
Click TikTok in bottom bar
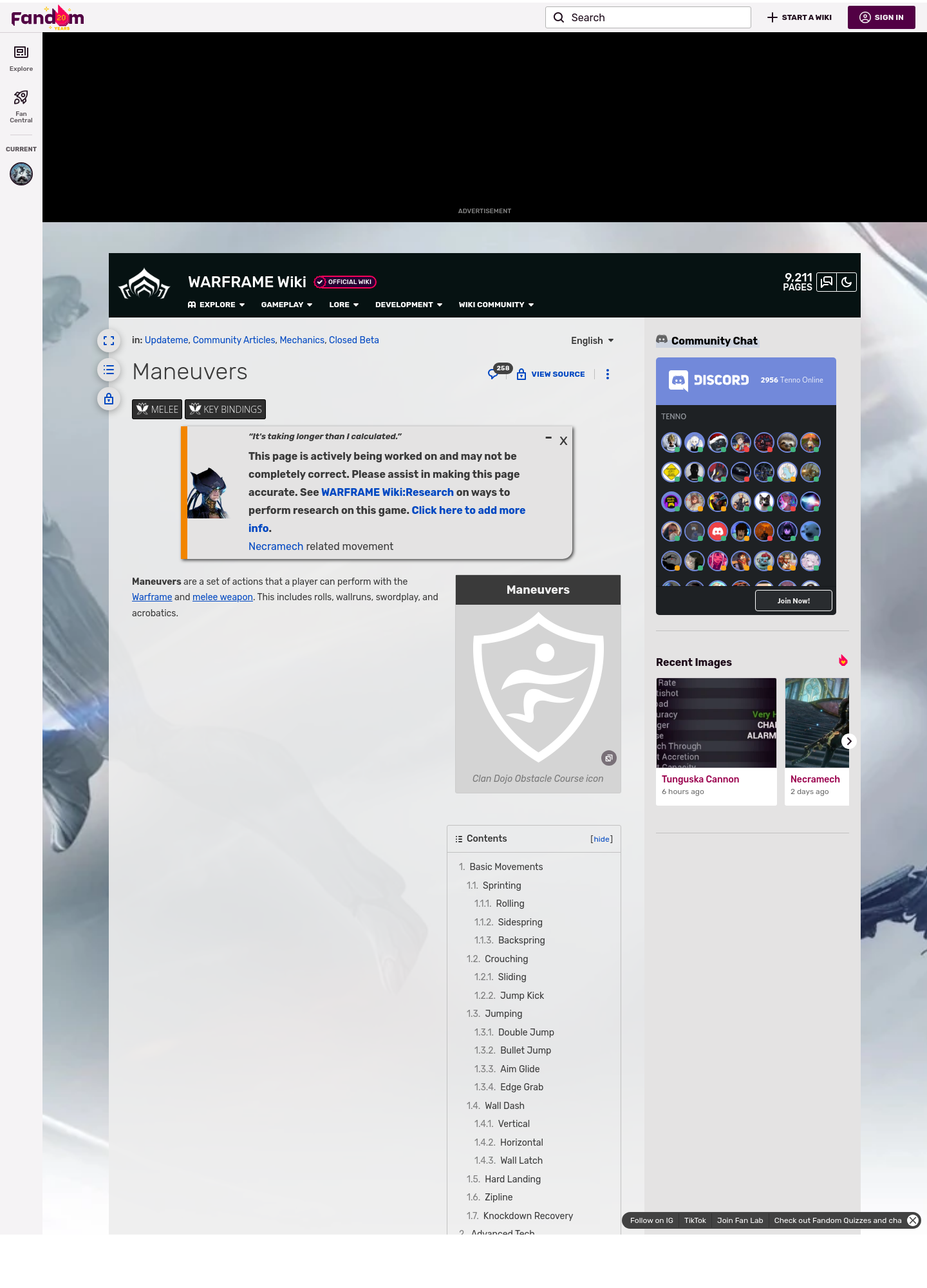[x=695, y=1220]
